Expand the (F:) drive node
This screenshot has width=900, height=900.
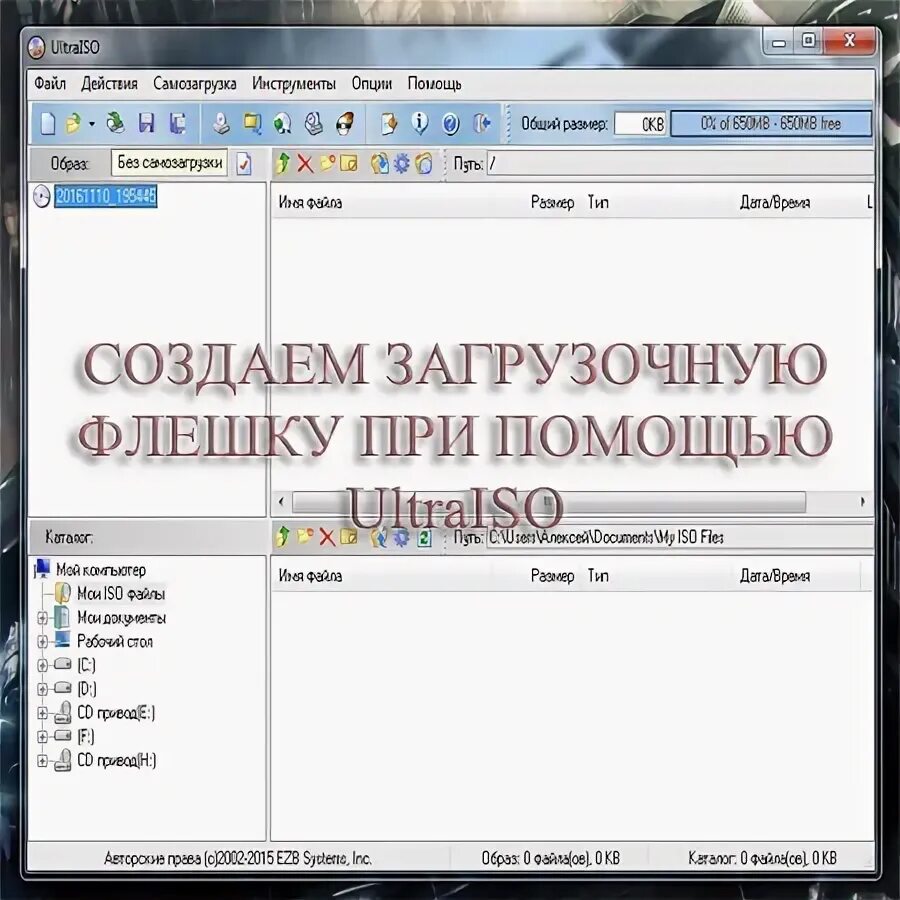[42, 736]
